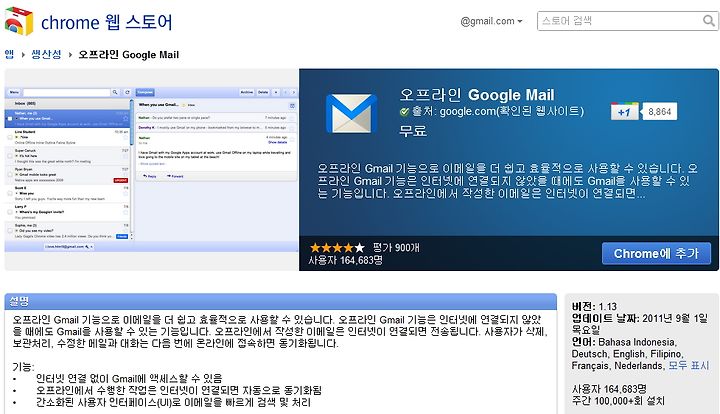Go to the 앱 breadcrumb link
Viewport: 720px width, 414px height.
[9, 55]
